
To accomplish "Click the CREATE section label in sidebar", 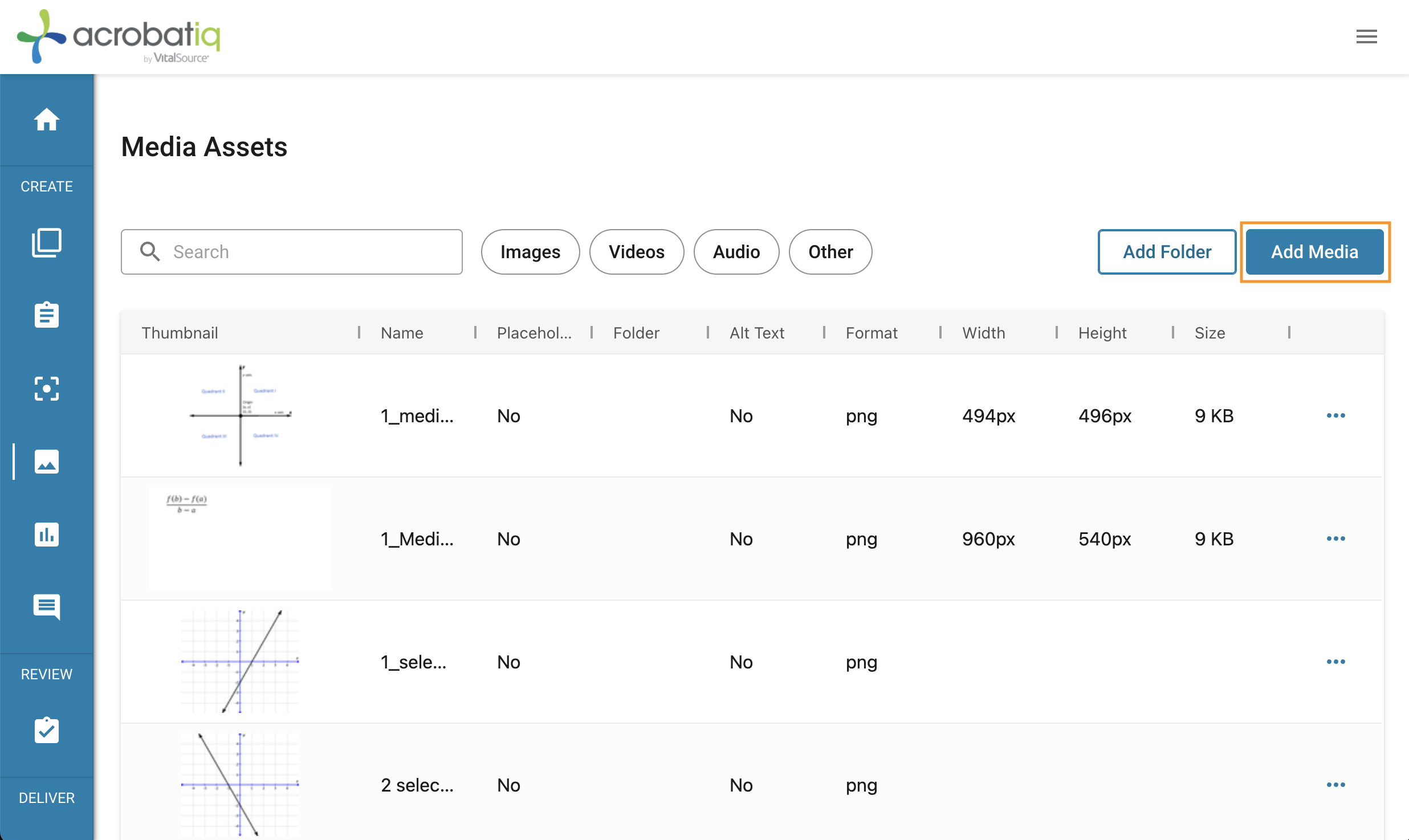I will pyautogui.click(x=47, y=186).
